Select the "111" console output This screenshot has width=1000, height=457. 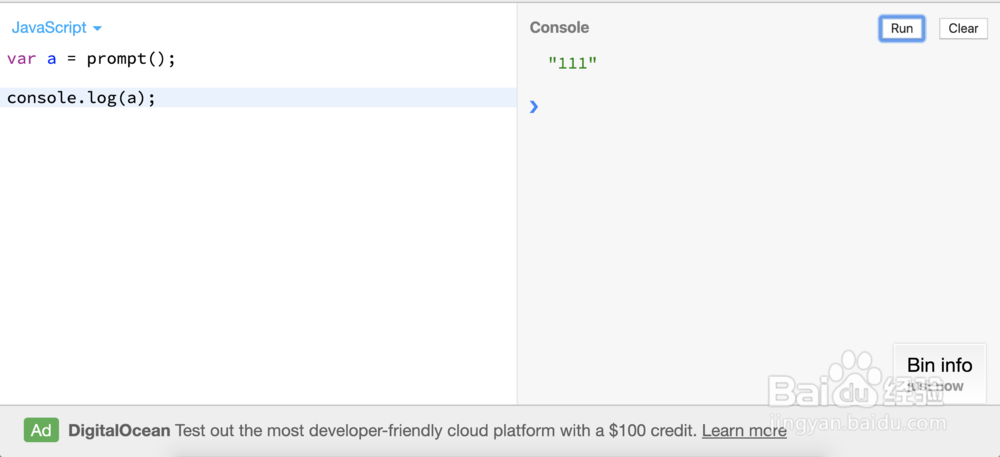point(572,64)
